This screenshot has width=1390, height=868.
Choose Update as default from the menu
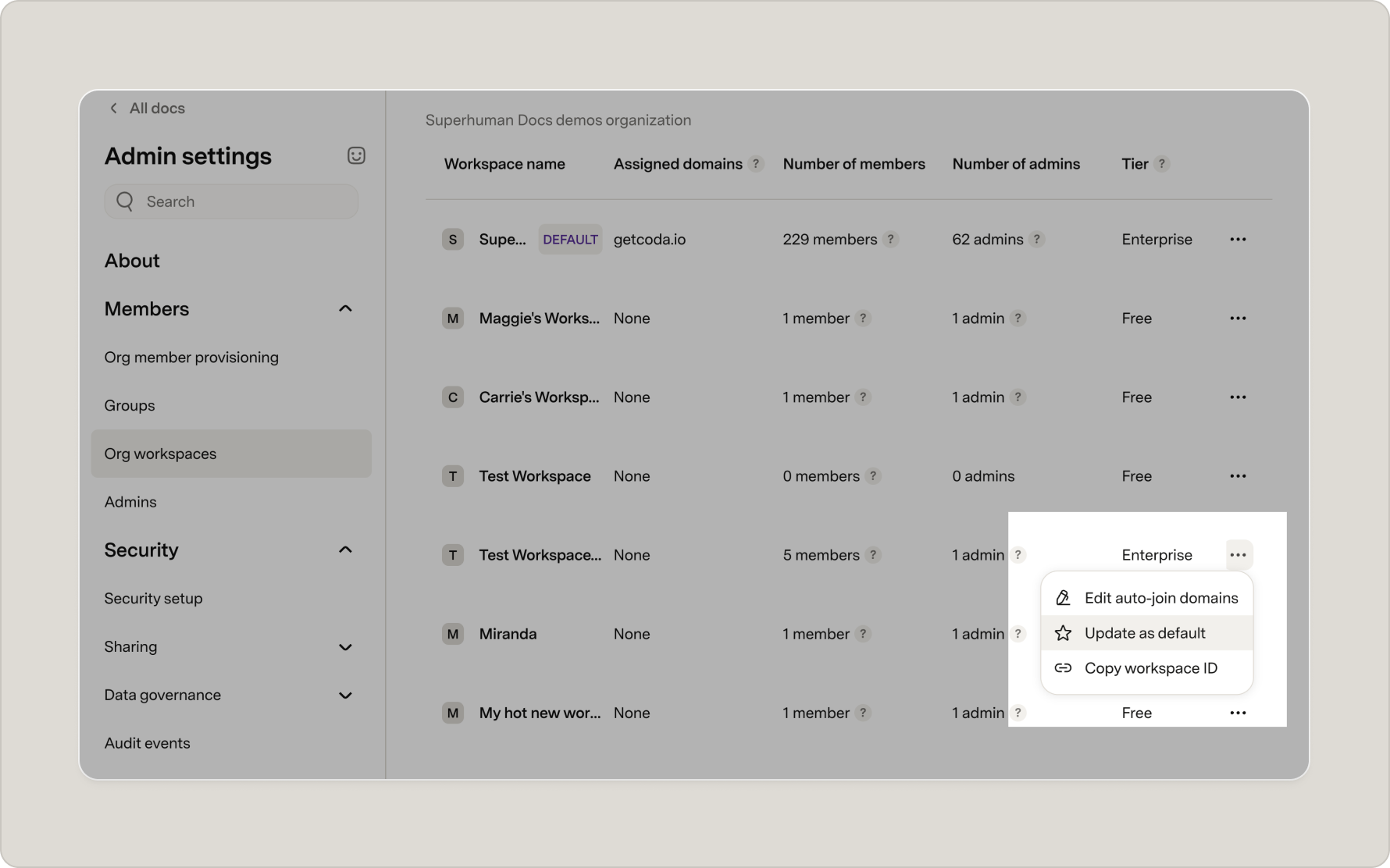click(1147, 633)
